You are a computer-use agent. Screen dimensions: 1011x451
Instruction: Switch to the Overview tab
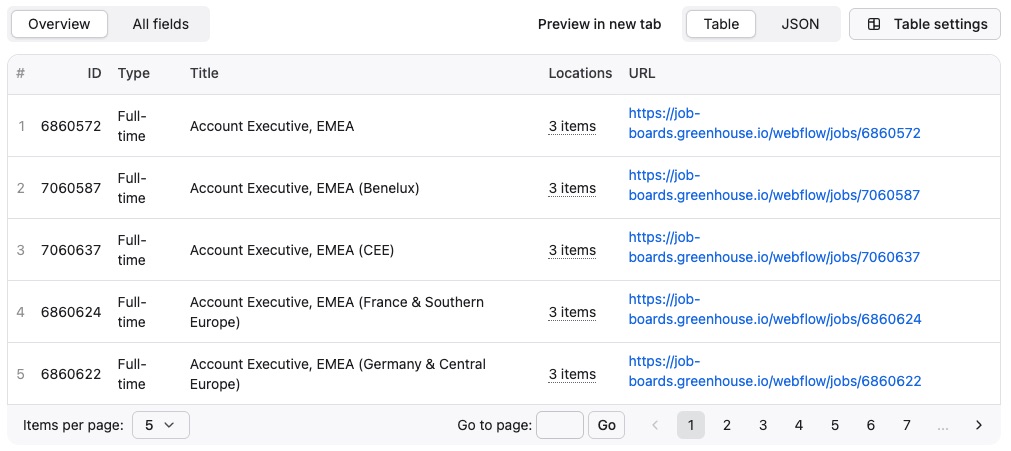click(59, 24)
